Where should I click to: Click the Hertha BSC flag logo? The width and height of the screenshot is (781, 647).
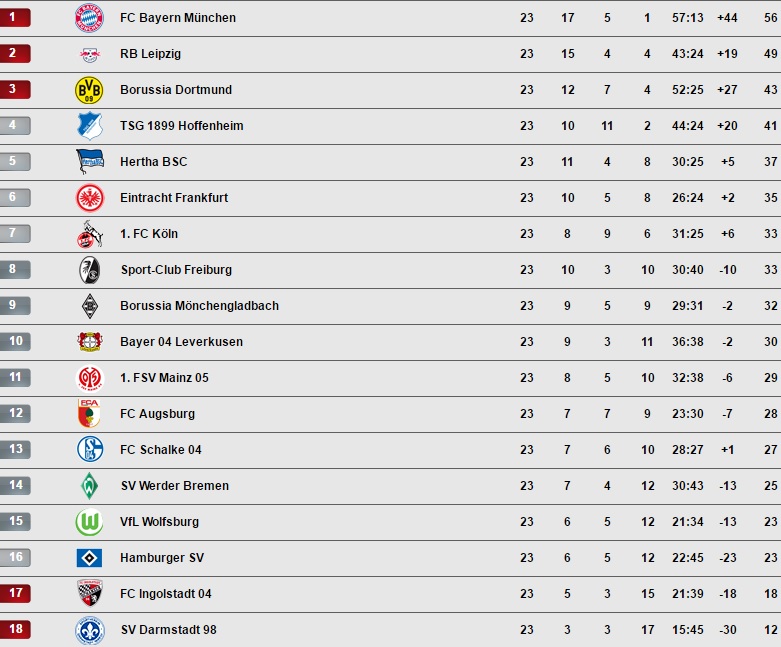(x=89, y=162)
